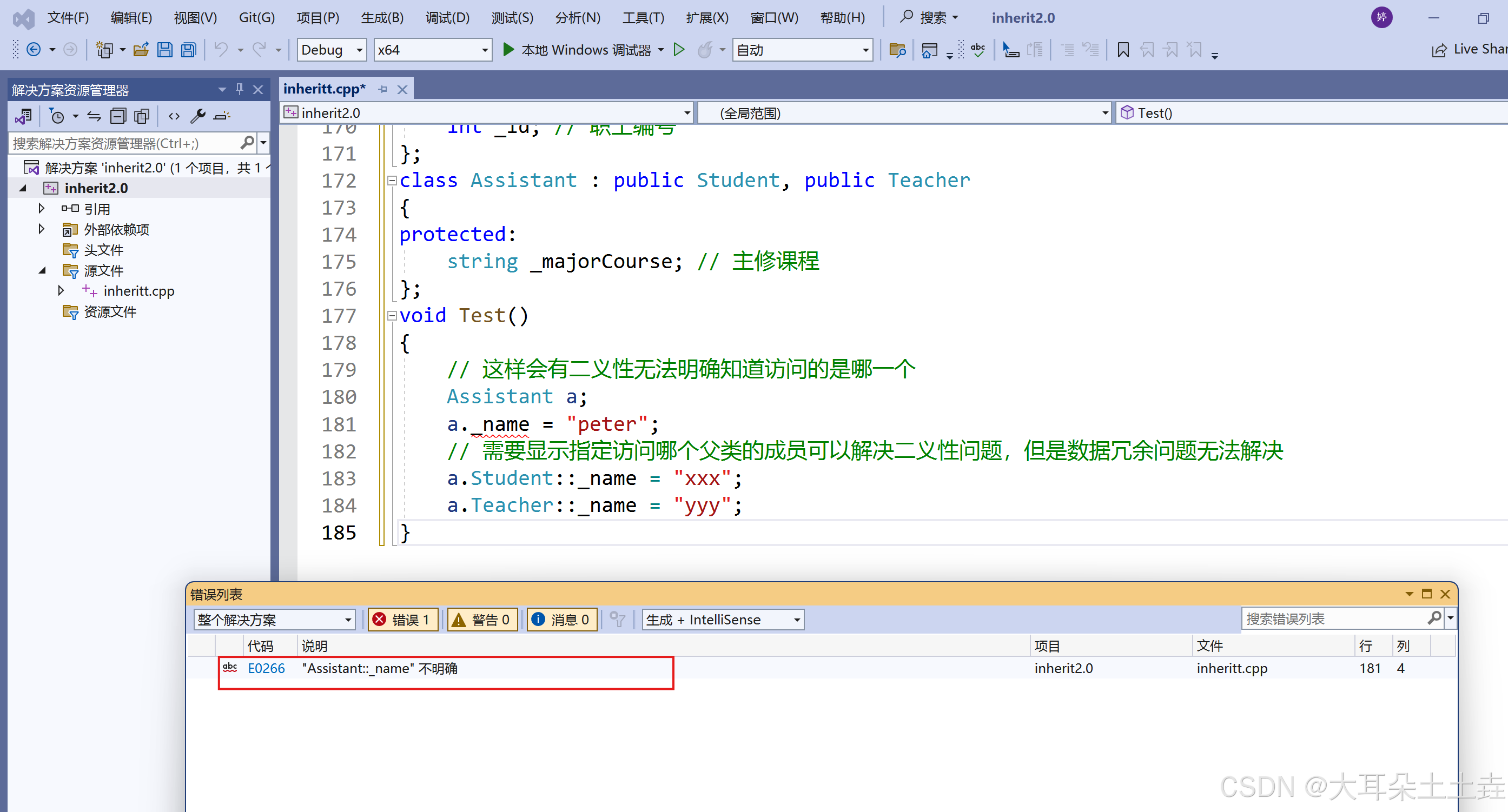
Task: Select the 头文件 folder
Action: tap(104, 250)
